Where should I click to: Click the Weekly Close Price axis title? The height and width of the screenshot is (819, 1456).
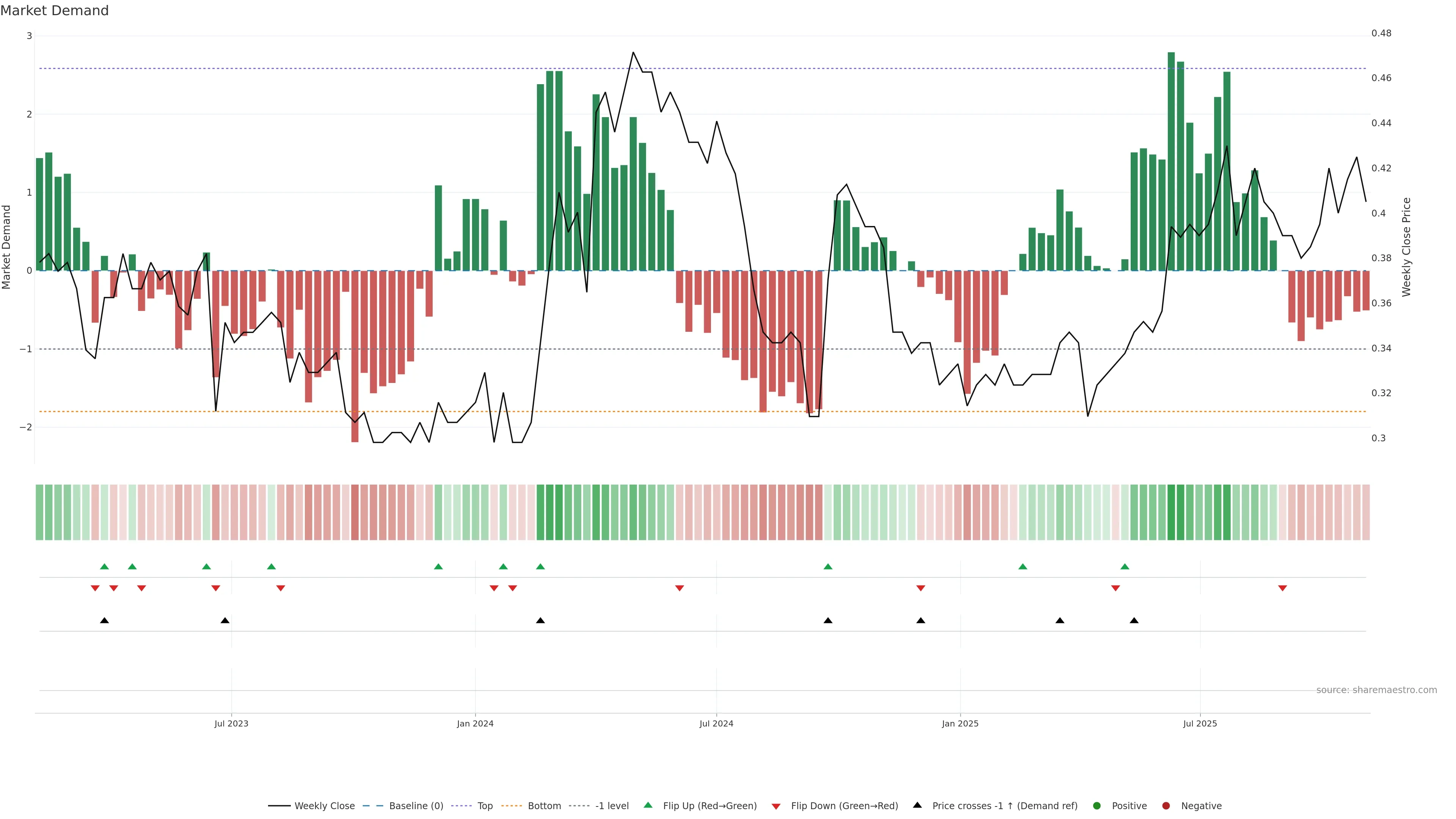coord(1407,247)
